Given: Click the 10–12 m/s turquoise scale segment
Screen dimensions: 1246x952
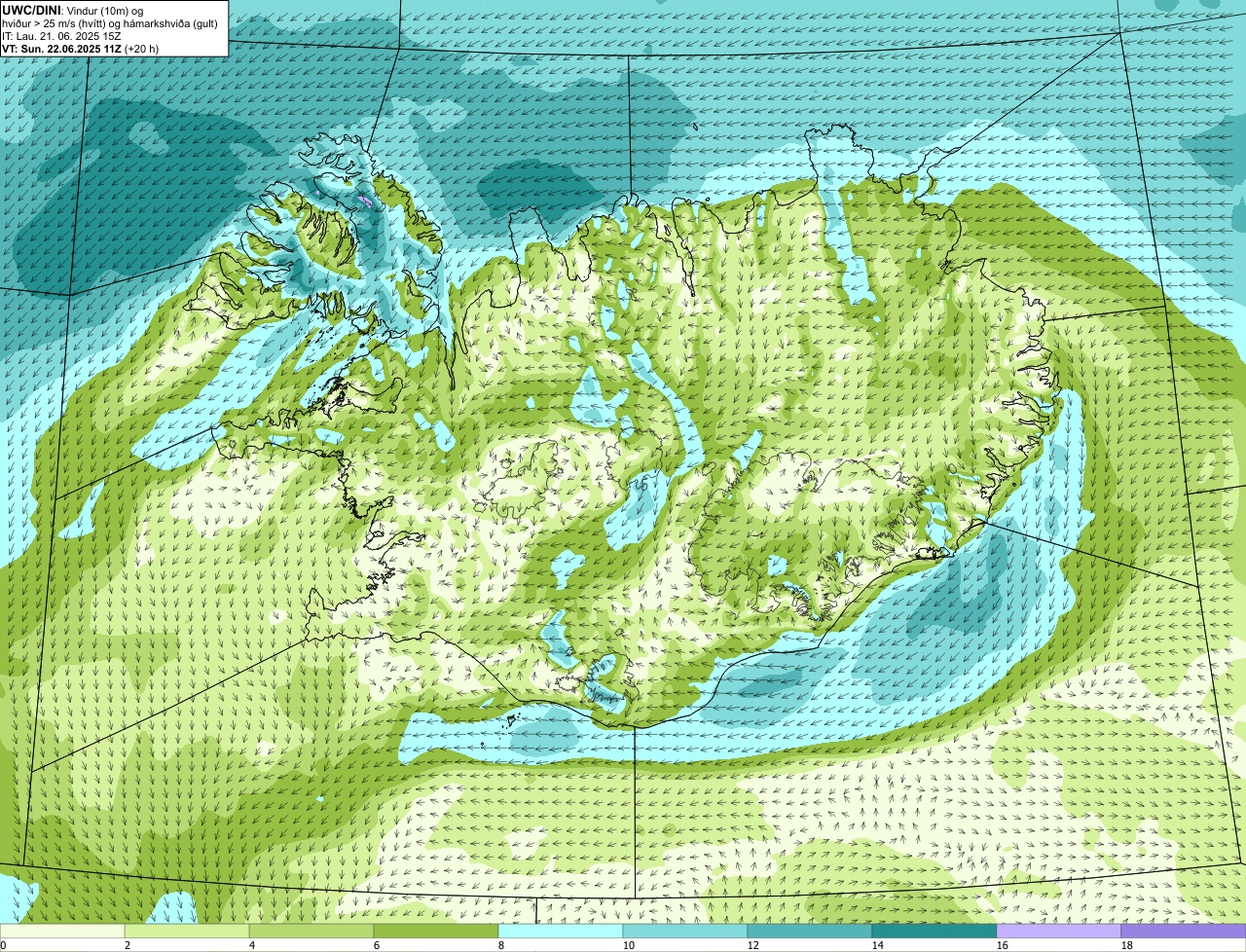Looking at the screenshot, I should pyautogui.click(x=685, y=931).
